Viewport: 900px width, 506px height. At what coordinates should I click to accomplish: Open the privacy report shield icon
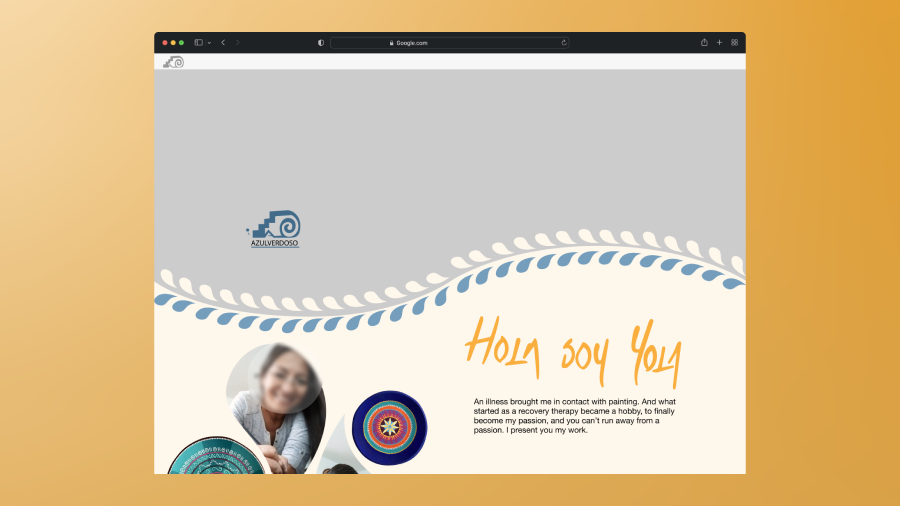click(x=321, y=43)
